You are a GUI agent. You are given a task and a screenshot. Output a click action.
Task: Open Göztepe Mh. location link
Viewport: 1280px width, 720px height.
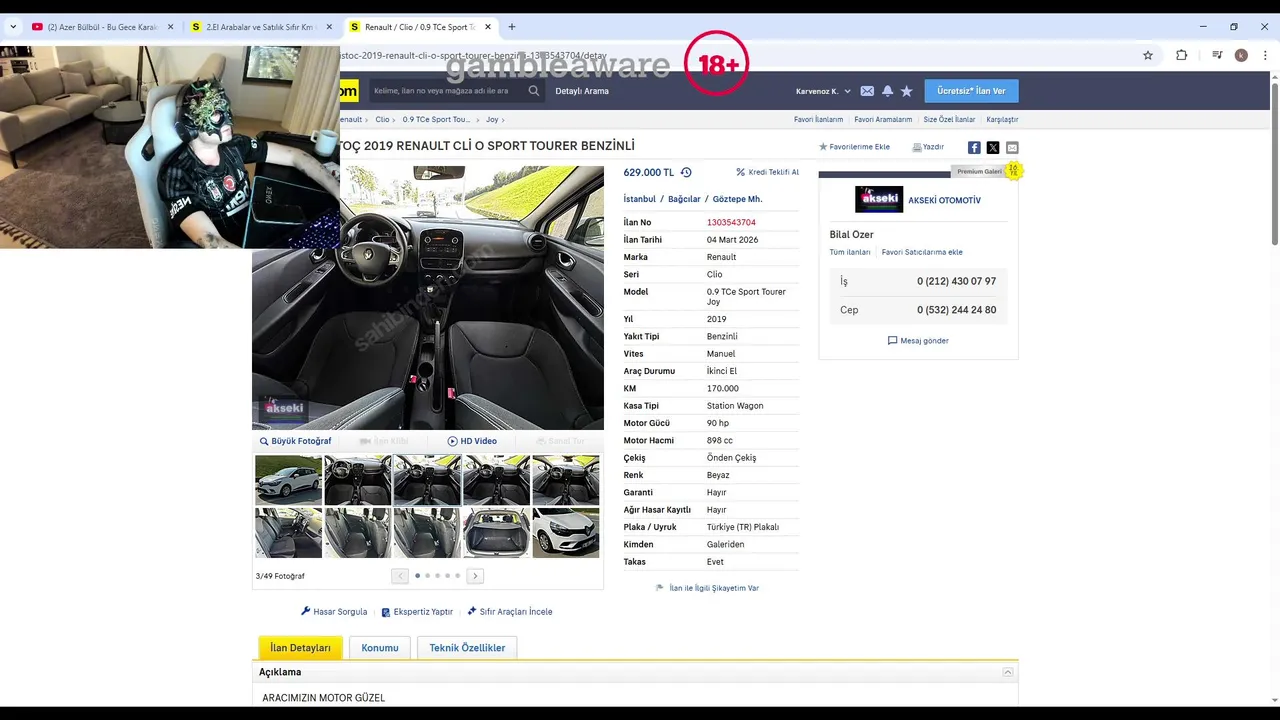737,199
